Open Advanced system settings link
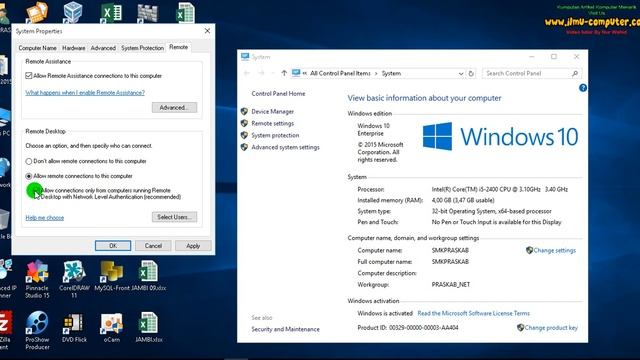 [x=285, y=147]
